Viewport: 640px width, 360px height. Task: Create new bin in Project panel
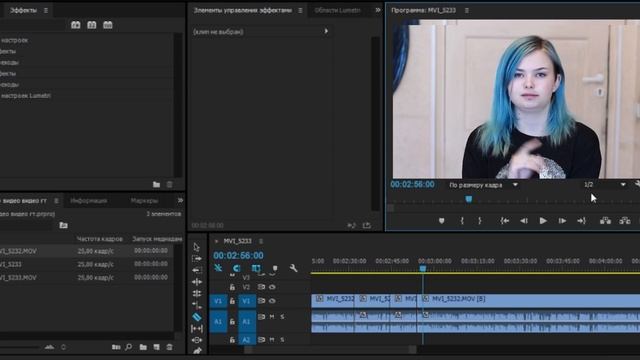point(143,347)
